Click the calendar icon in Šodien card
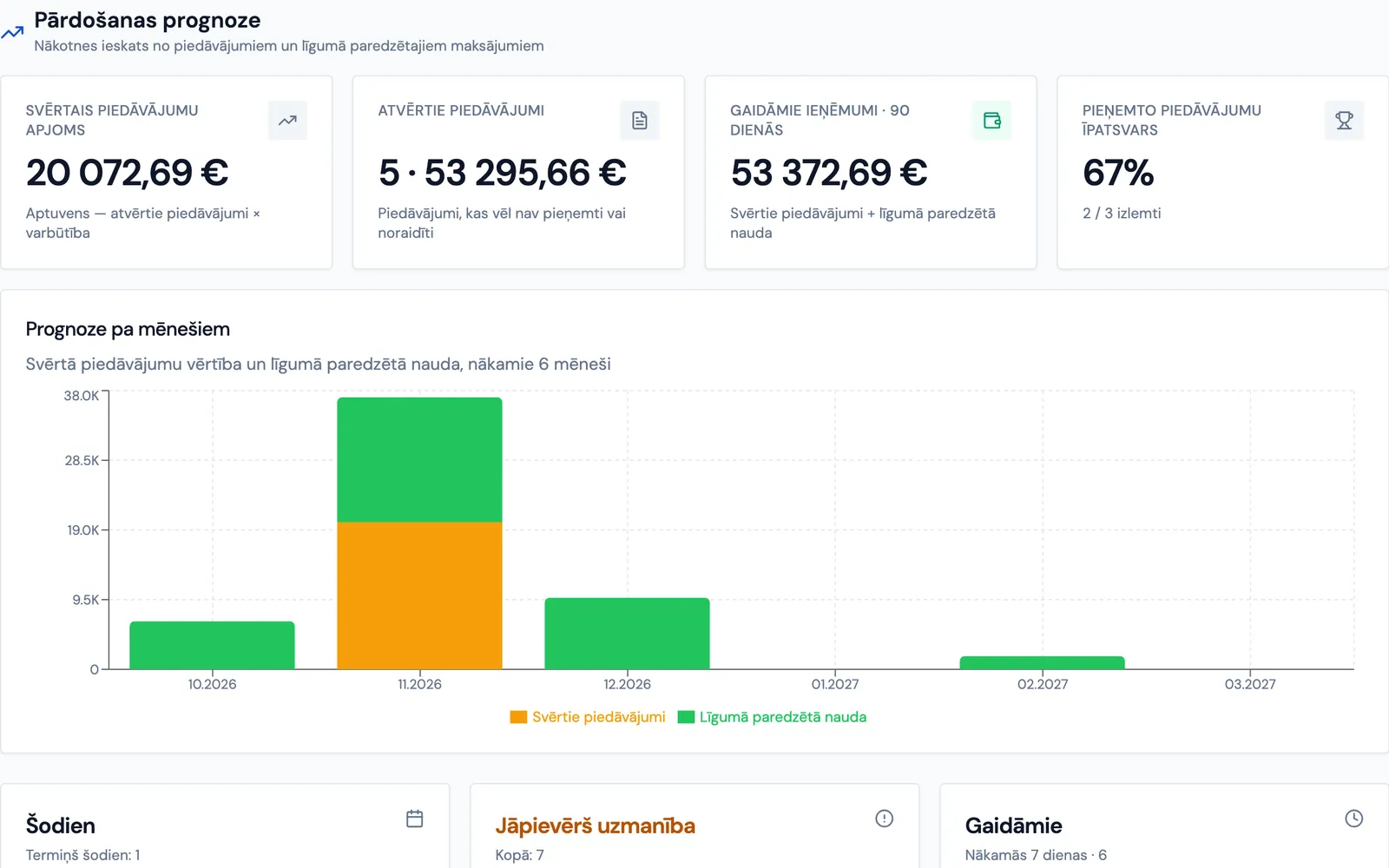This screenshot has height=868, width=1389. [415, 819]
